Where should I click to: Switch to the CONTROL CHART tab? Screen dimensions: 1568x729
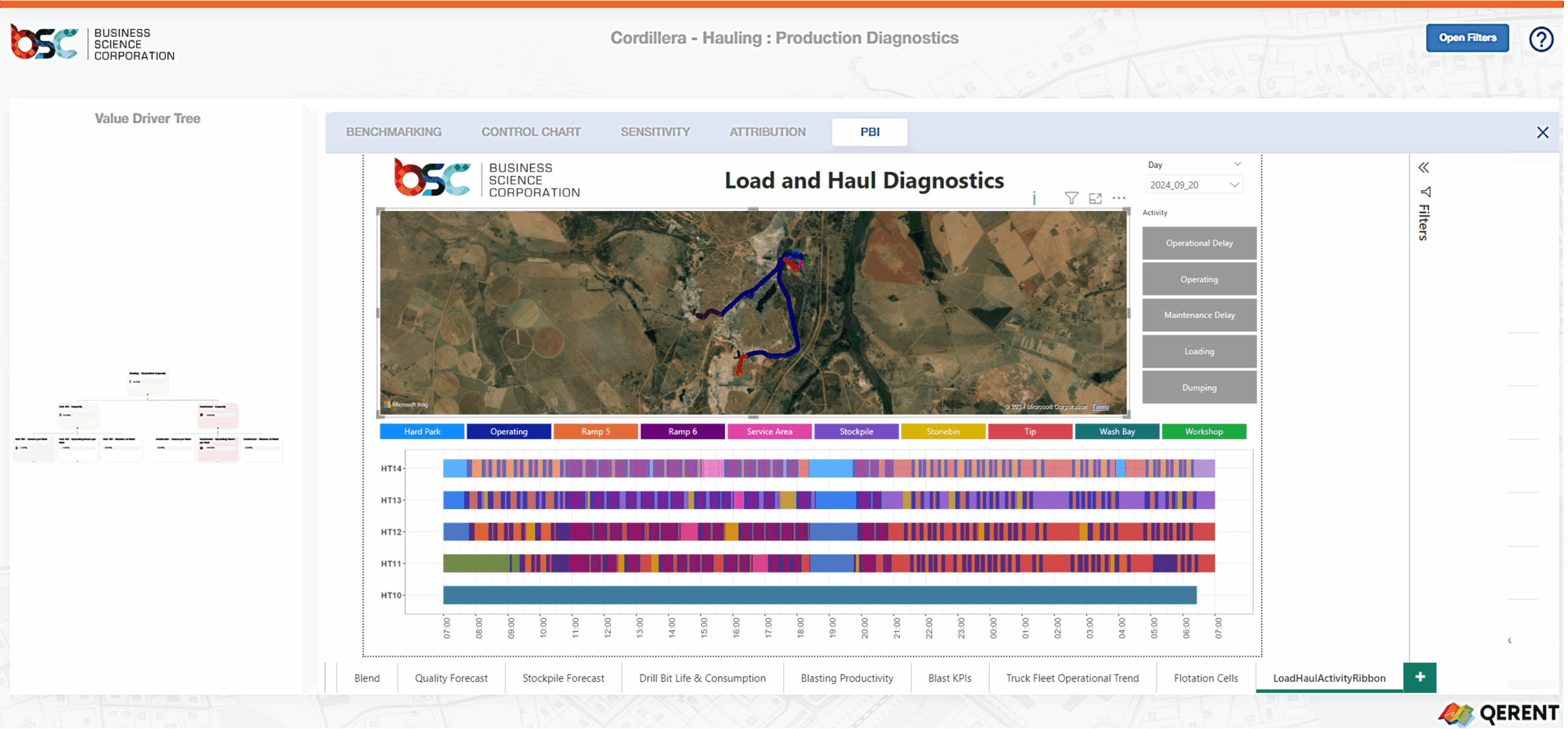tap(530, 132)
